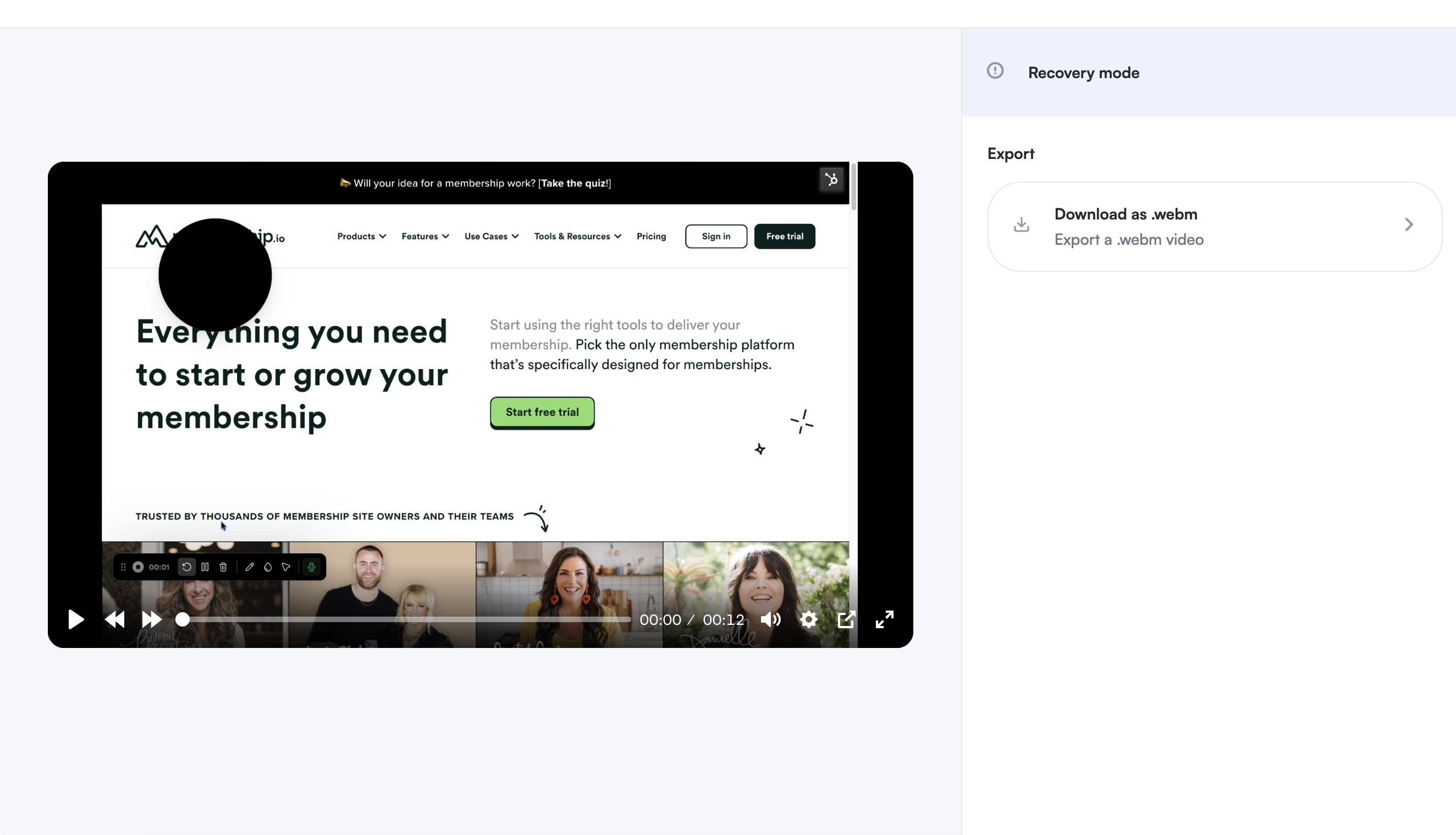Click the Everything you need headline
This screenshot has width=1456, height=835.
292,374
